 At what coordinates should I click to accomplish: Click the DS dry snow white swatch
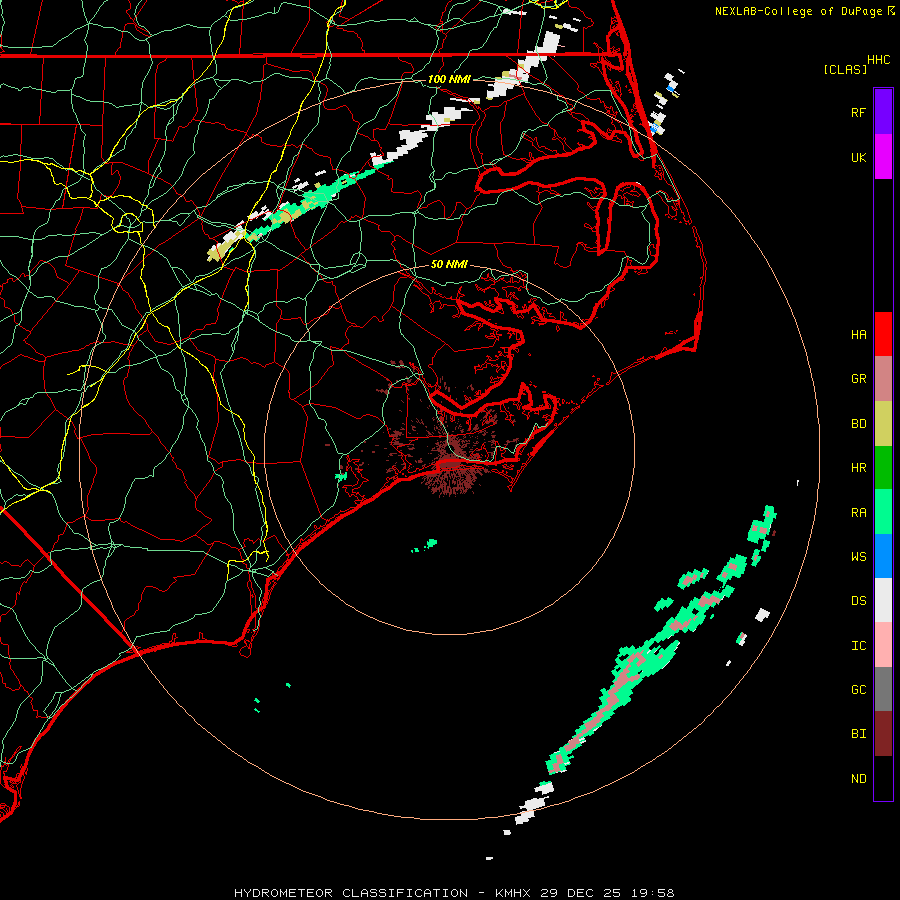click(883, 600)
